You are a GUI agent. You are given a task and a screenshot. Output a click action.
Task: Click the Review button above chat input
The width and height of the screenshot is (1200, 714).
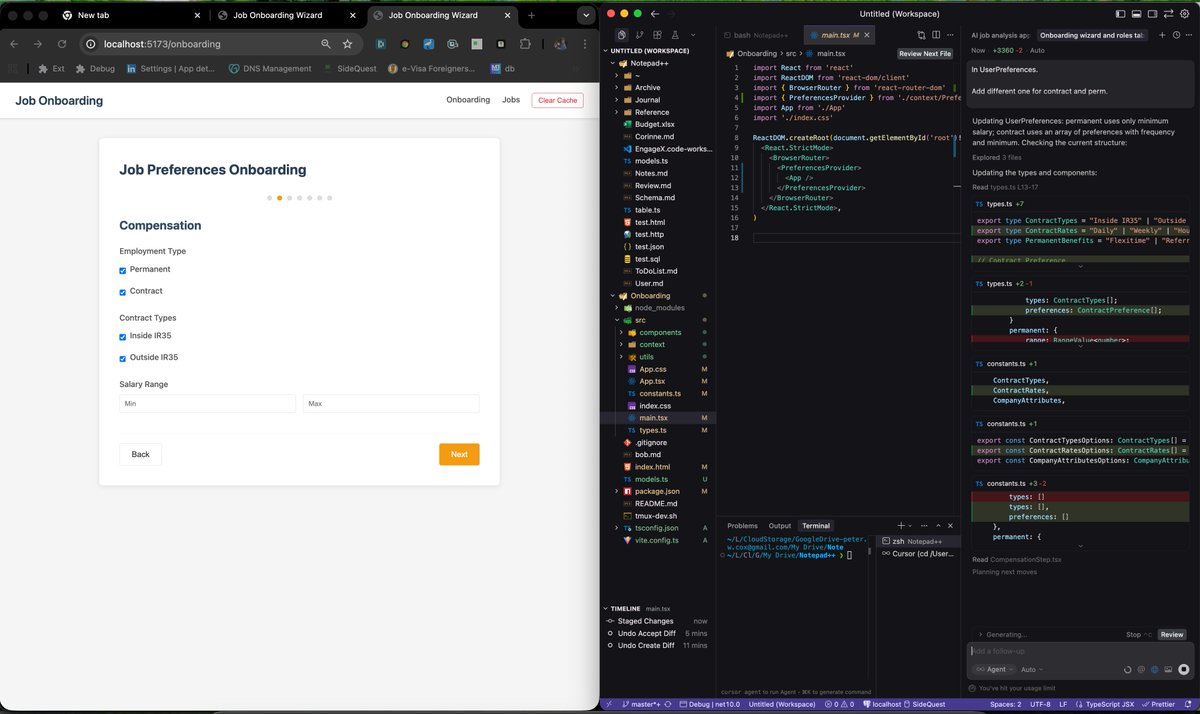[x=1172, y=634]
